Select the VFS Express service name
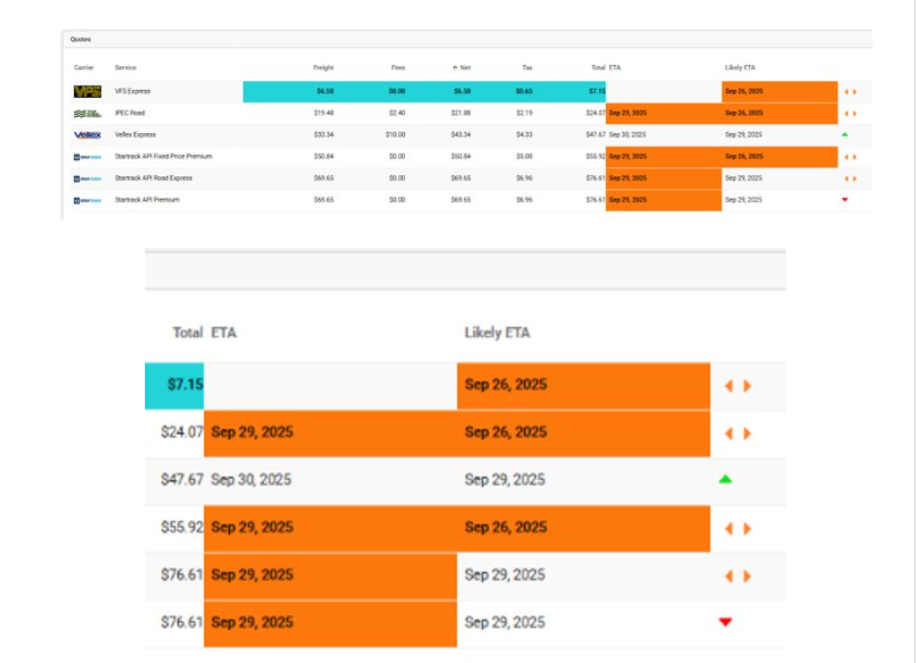Image resolution: width=916 pixels, height=663 pixels. pos(132,91)
